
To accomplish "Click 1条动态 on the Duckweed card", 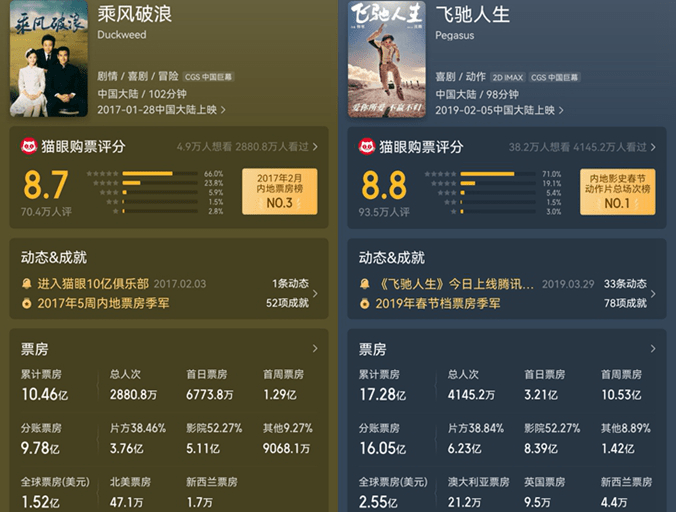I will 290,284.
